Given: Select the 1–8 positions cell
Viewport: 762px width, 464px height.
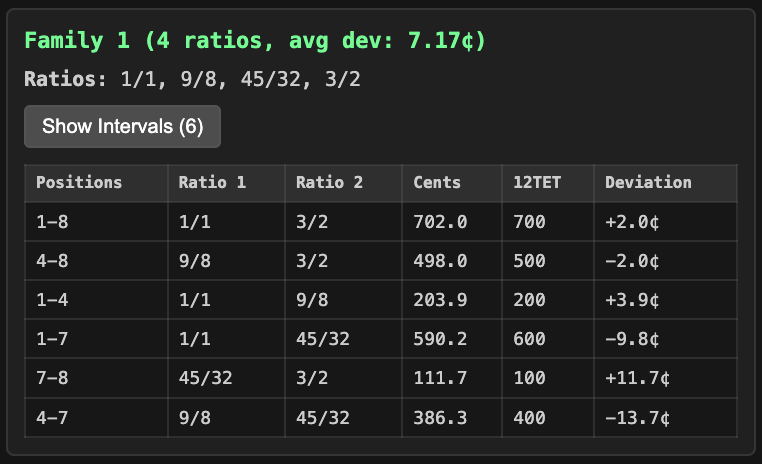Looking at the screenshot, I should point(52,222).
